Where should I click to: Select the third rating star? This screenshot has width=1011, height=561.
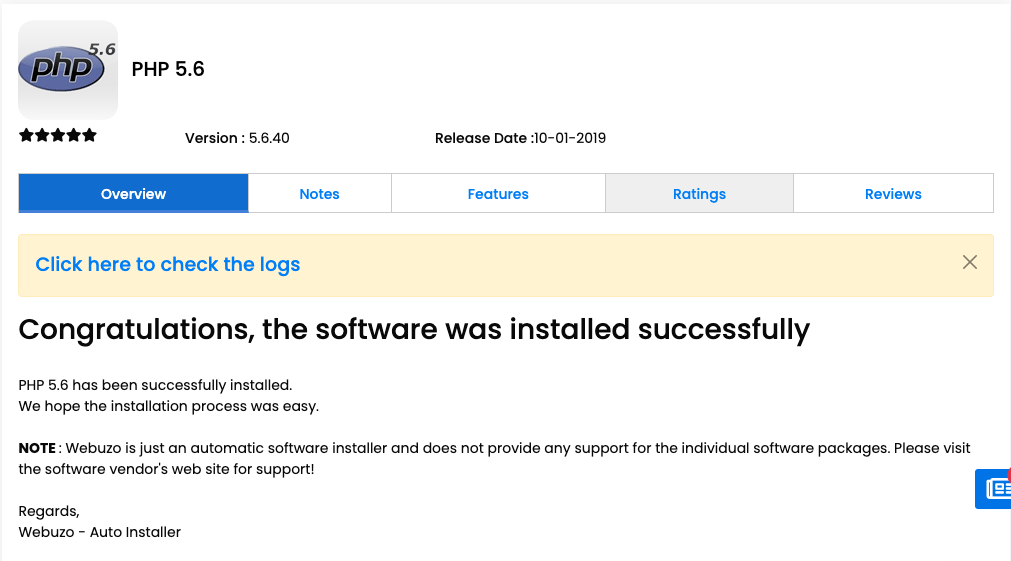coord(58,136)
